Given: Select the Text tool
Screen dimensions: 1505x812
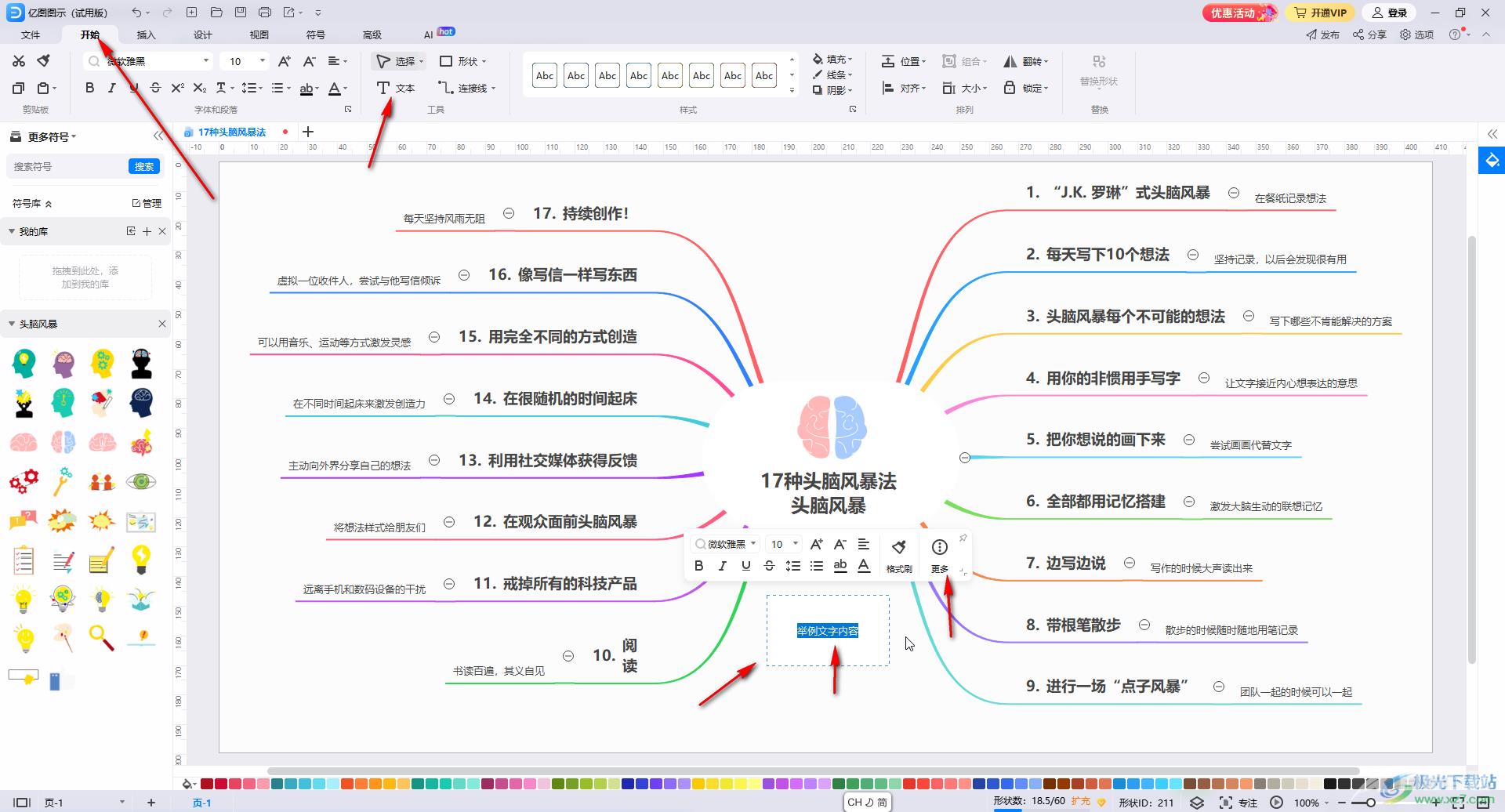Looking at the screenshot, I should (396, 88).
